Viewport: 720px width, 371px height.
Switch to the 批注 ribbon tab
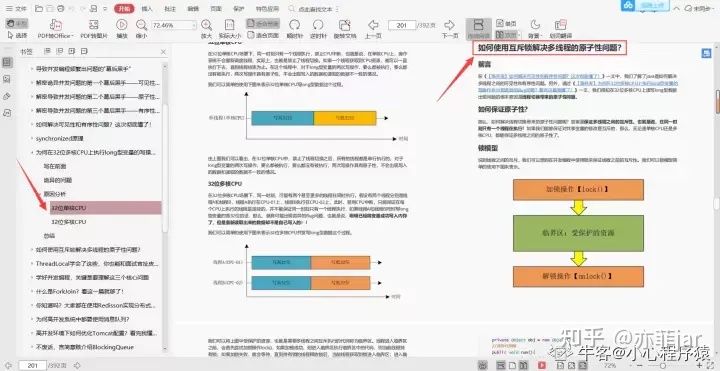click(170, 9)
